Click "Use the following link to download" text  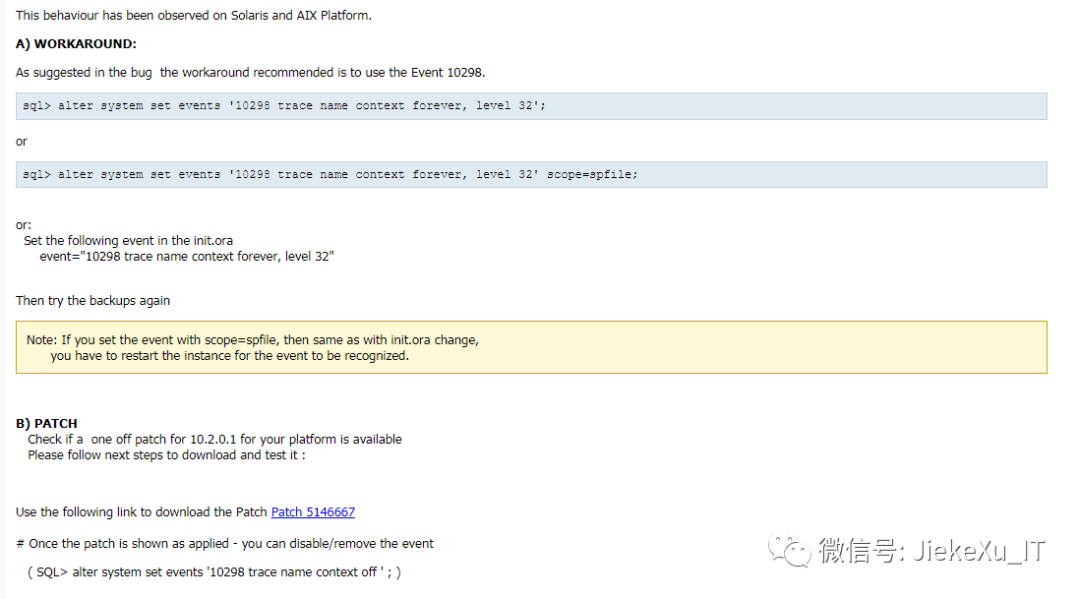click(x=141, y=512)
